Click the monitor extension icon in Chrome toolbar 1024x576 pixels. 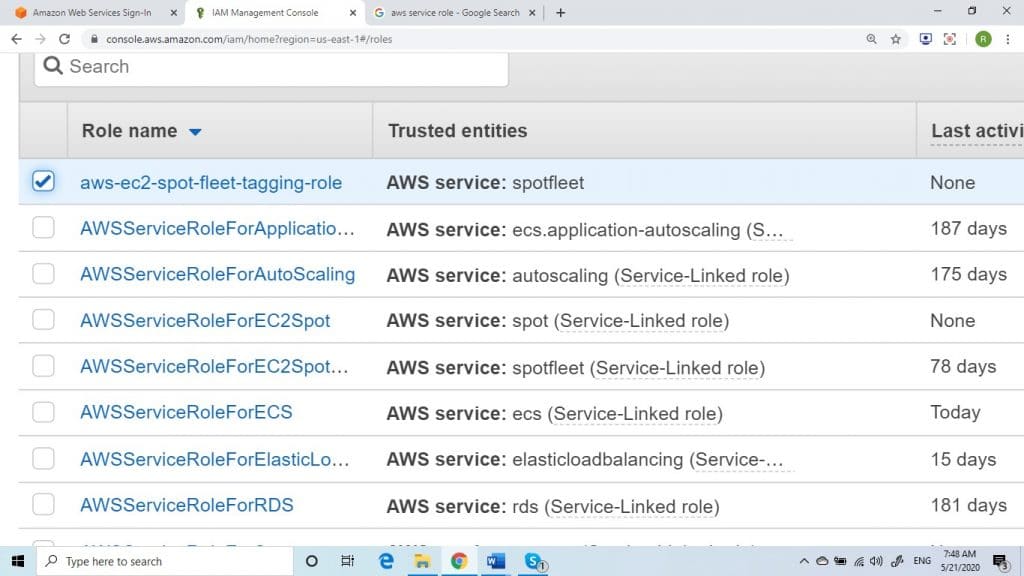tap(925, 39)
